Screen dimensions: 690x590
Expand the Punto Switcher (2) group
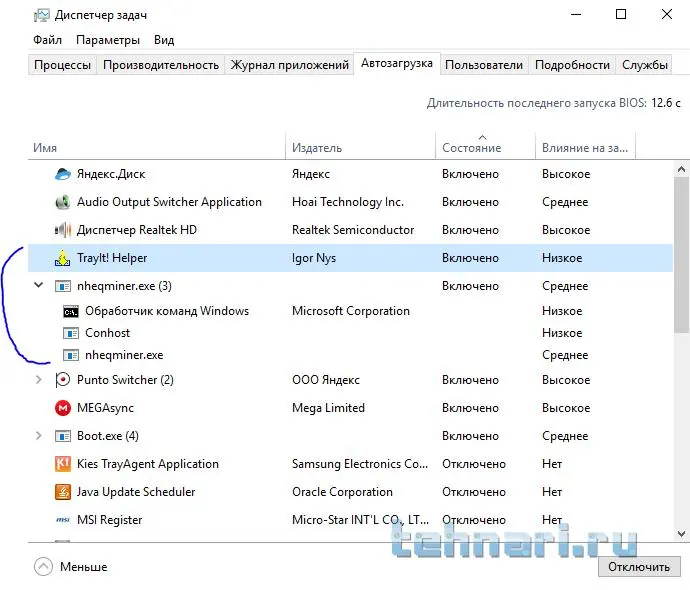tap(39, 380)
